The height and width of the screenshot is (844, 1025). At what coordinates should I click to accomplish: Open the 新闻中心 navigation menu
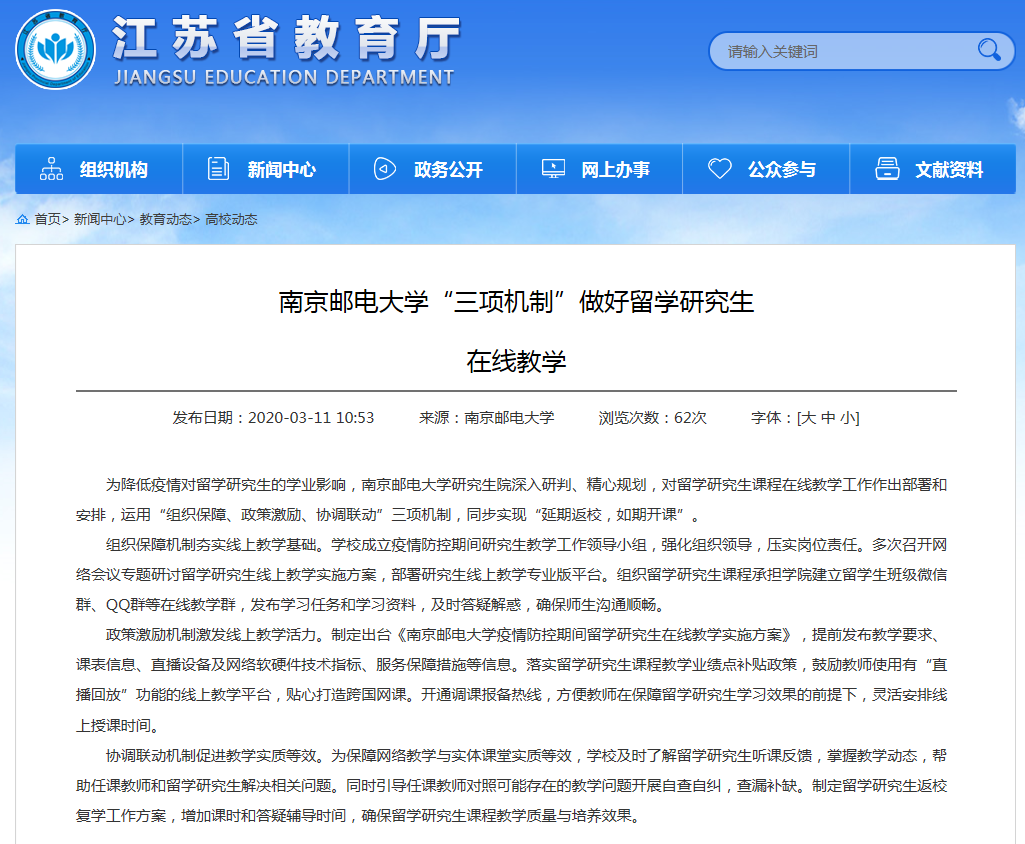[x=281, y=170]
